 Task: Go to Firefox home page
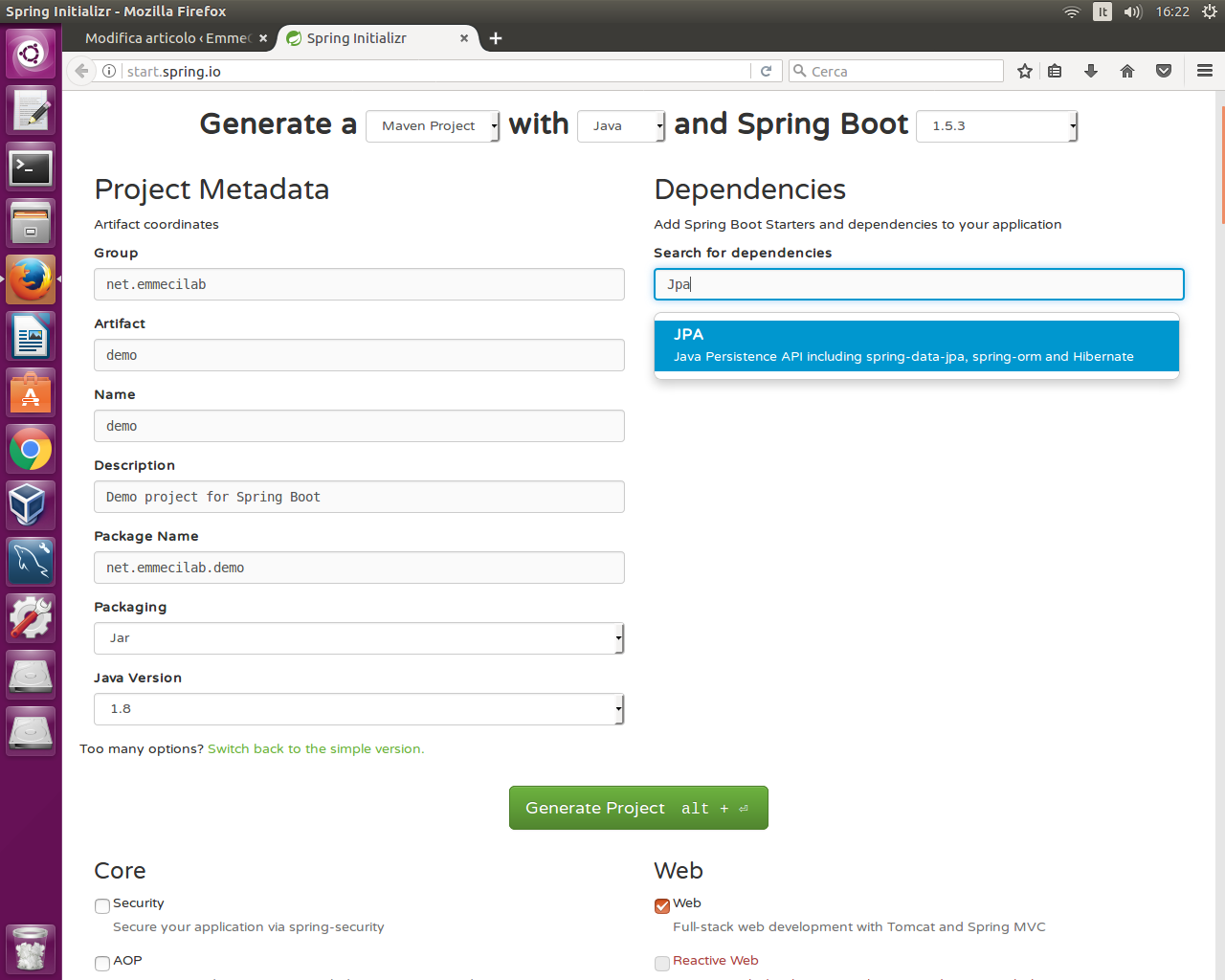click(1127, 71)
